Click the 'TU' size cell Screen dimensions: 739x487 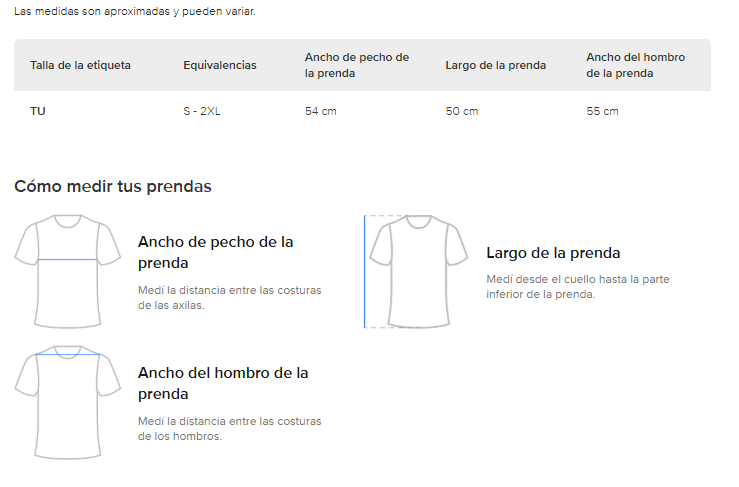[x=38, y=111]
